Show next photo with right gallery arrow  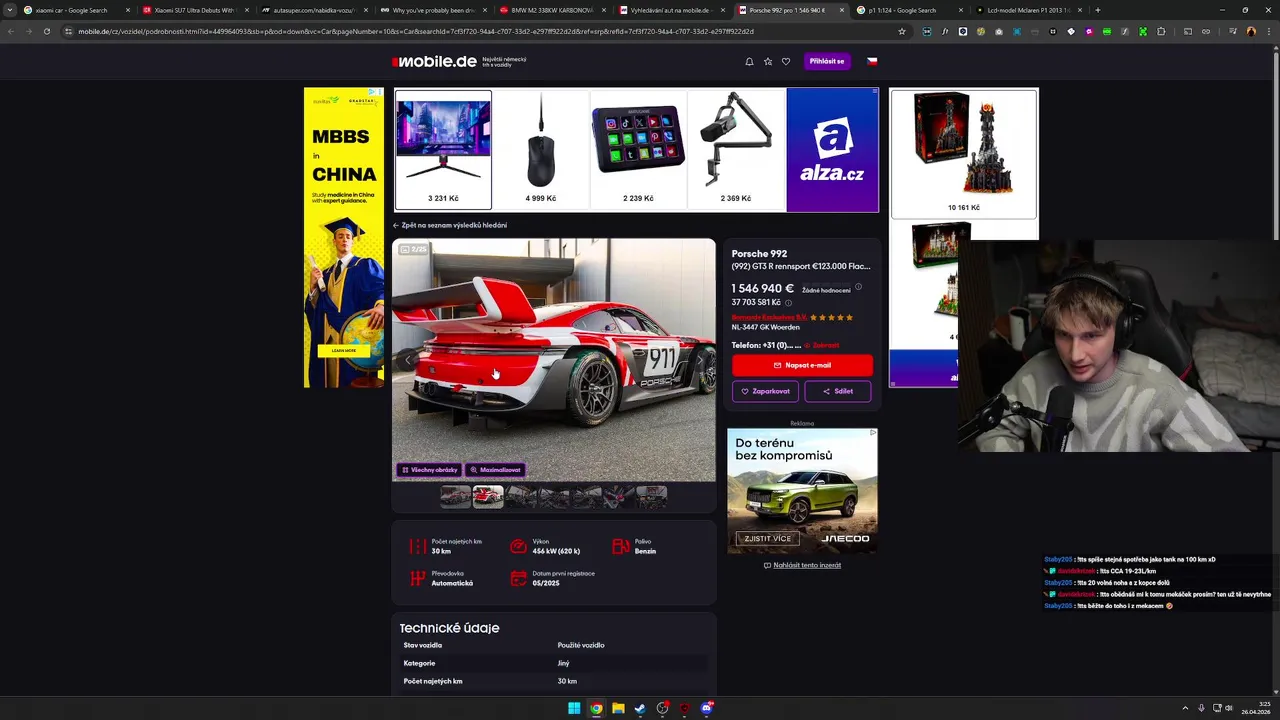(x=700, y=360)
